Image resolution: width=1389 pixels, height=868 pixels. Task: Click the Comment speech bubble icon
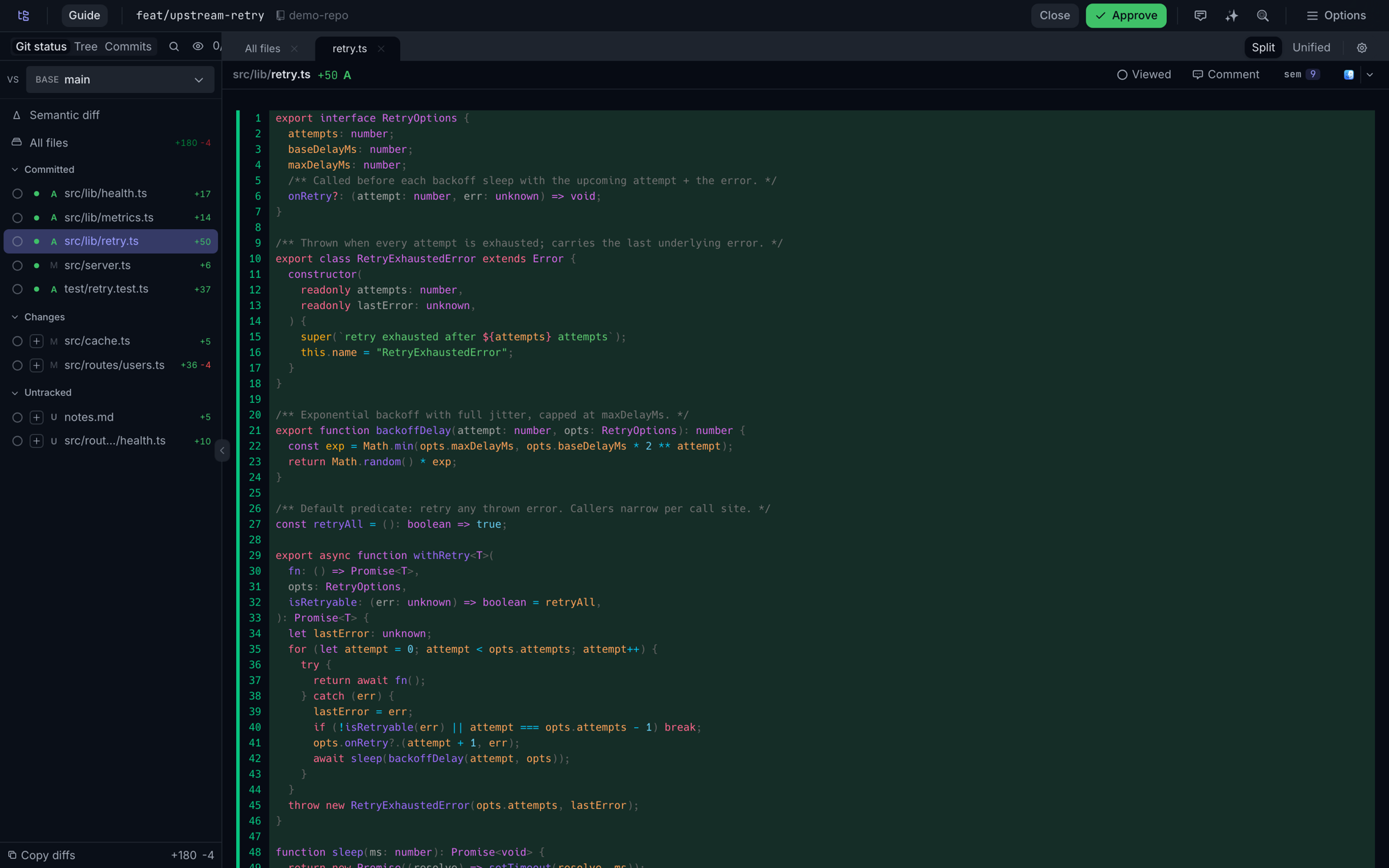pos(1197,74)
